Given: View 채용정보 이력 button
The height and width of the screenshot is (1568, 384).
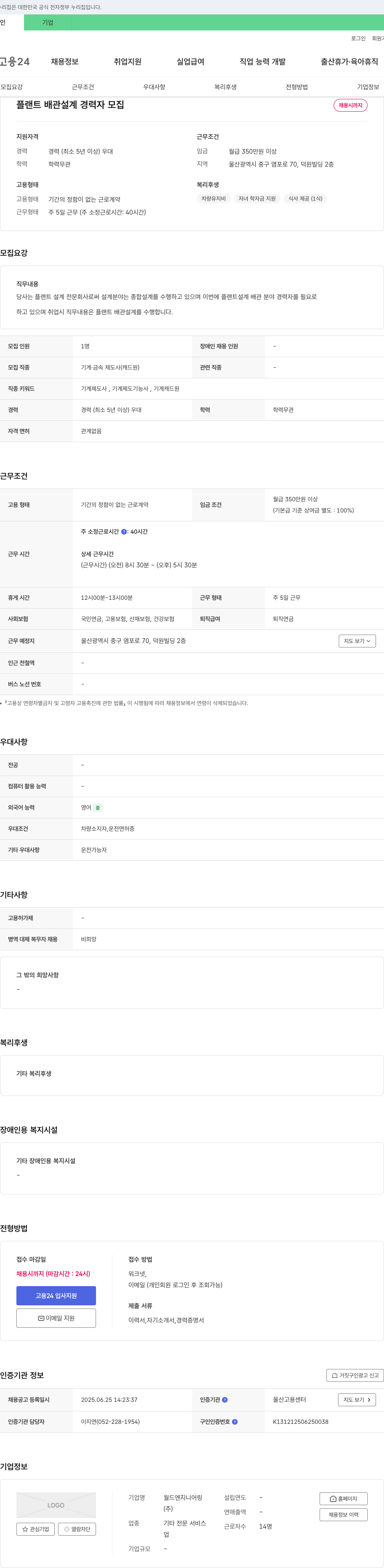Looking at the screenshot, I should tap(343, 1514).
